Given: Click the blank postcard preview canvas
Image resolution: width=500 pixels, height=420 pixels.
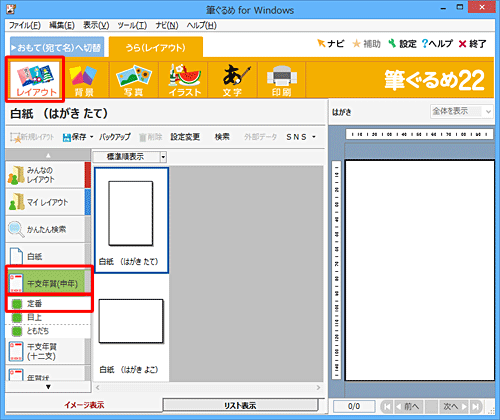Looking at the screenshot, I should click(419, 270).
